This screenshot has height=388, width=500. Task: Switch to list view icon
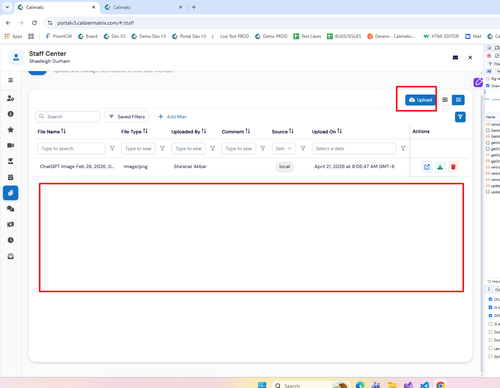coord(458,100)
